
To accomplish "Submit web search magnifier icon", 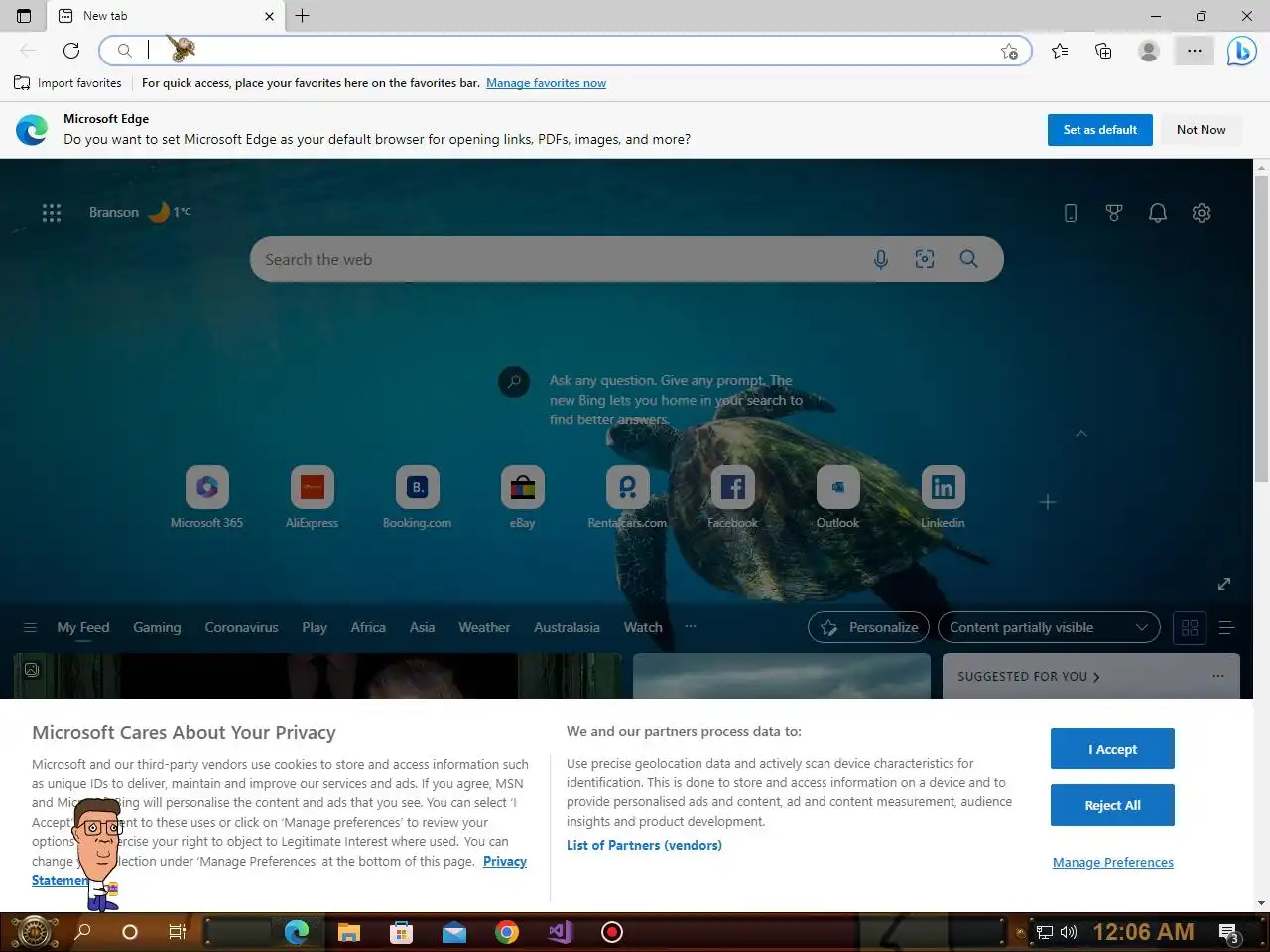I will click(969, 259).
